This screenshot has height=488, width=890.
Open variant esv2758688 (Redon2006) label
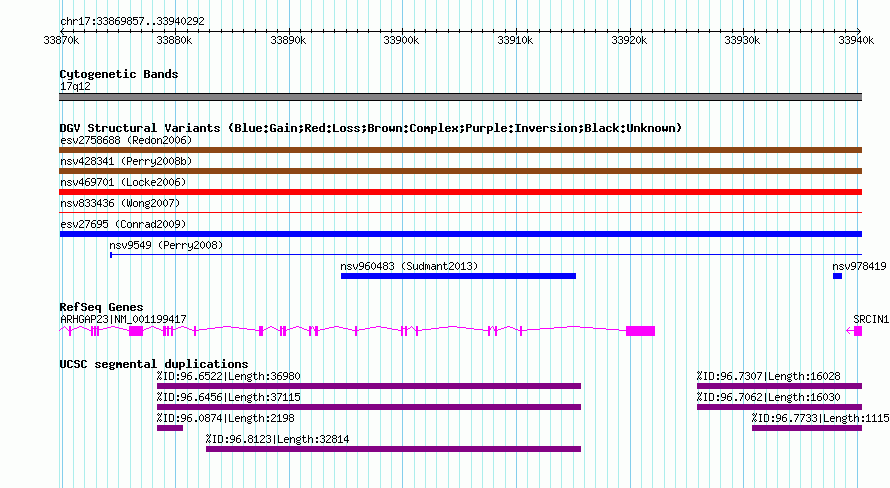click(126, 140)
